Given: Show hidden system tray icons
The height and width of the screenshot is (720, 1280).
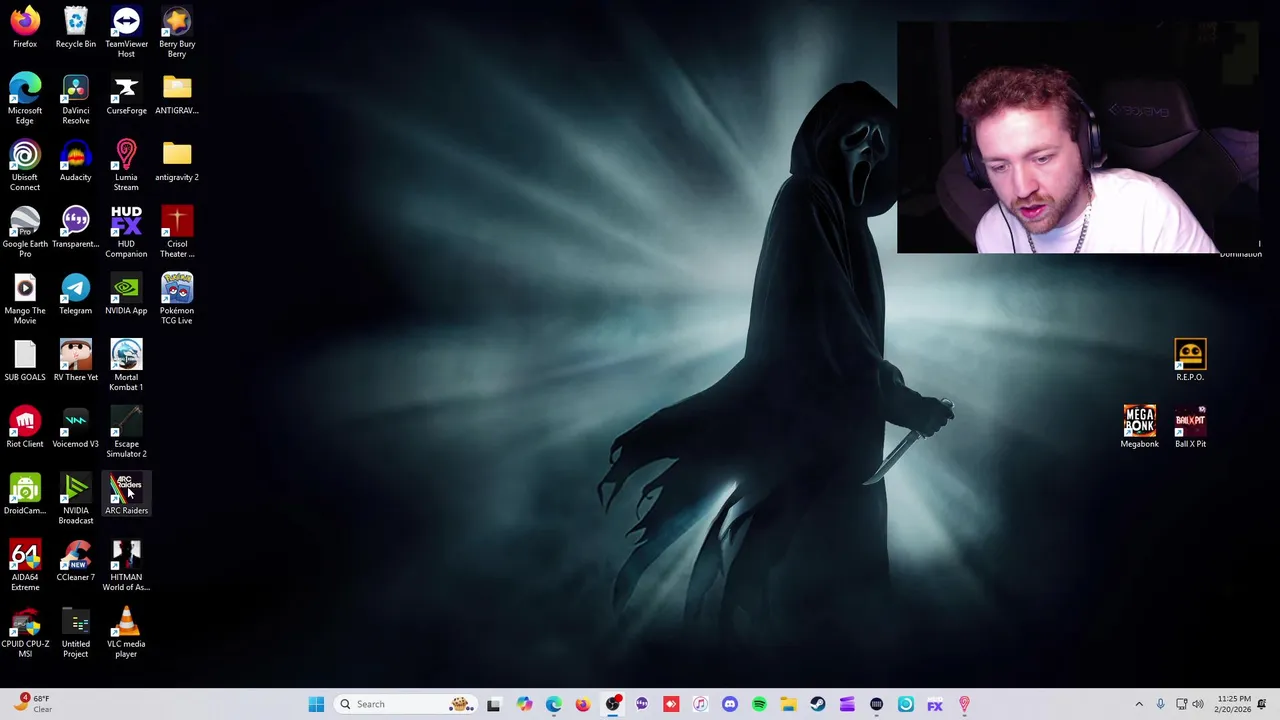Looking at the screenshot, I should click(x=1138, y=704).
